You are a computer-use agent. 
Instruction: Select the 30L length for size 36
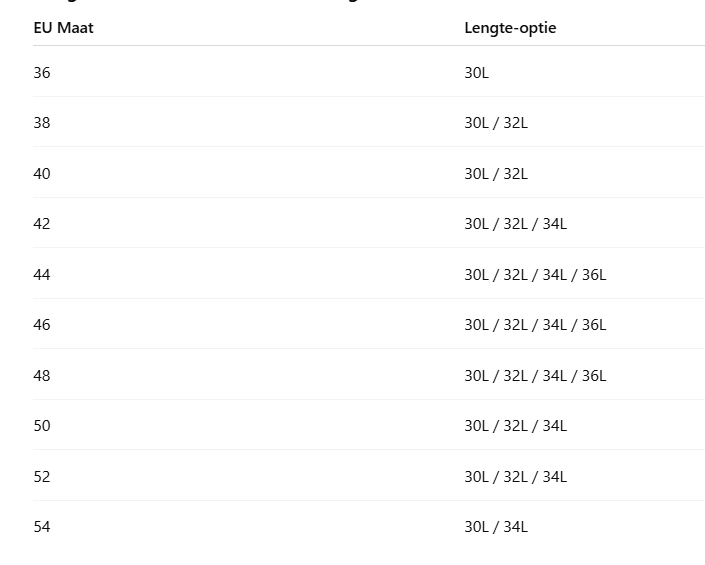(x=477, y=72)
